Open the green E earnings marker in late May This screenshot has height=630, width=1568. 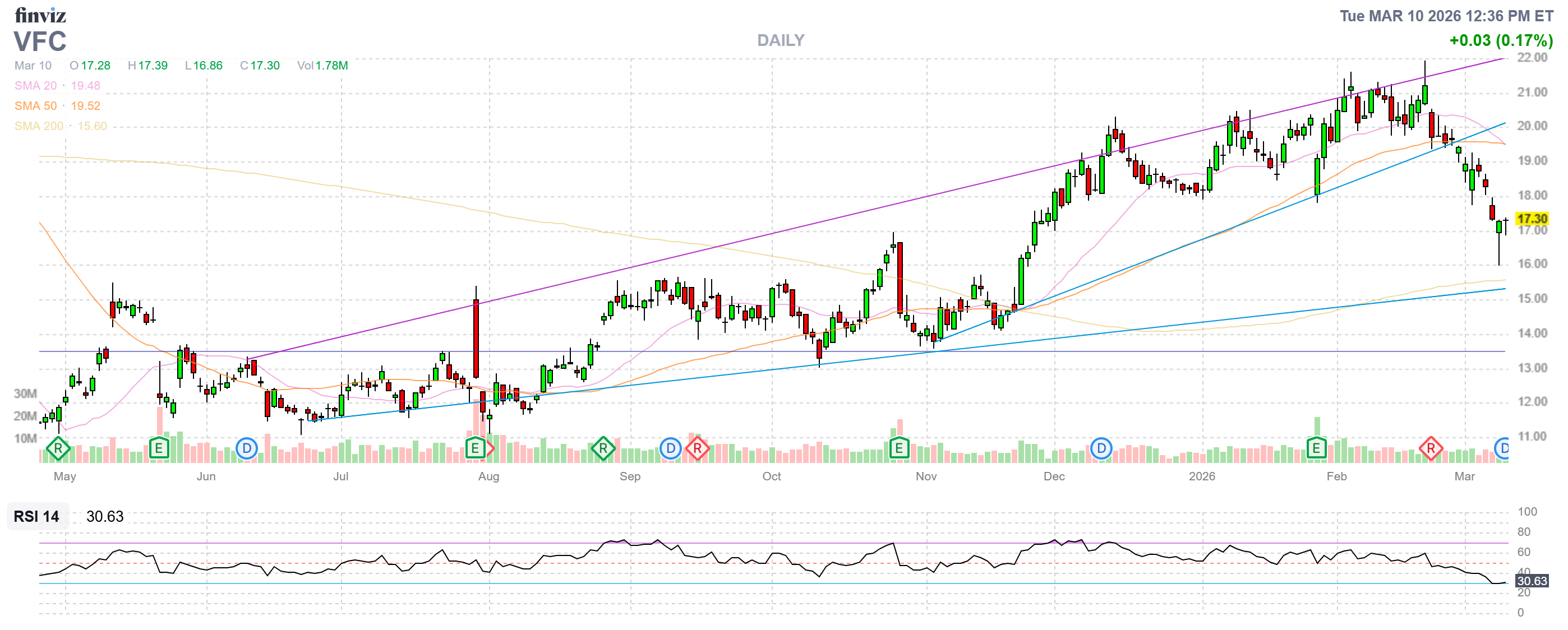pyautogui.click(x=158, y=450)
